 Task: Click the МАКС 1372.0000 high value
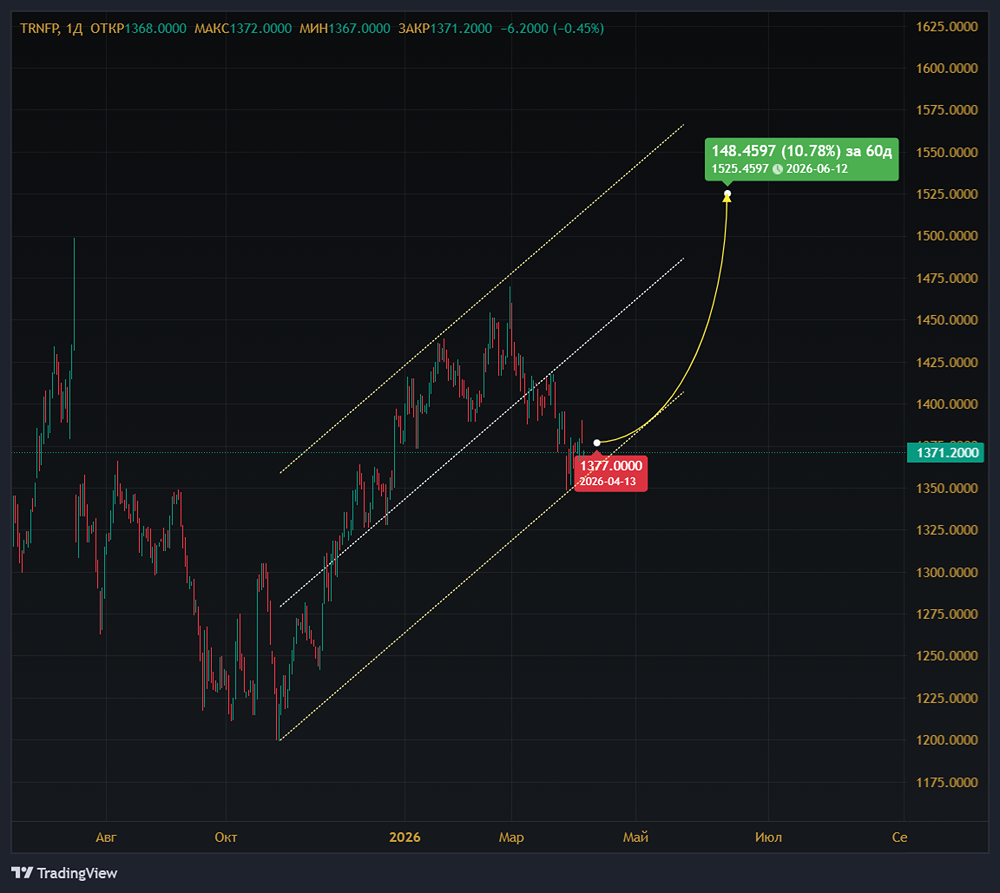(243, 28)
